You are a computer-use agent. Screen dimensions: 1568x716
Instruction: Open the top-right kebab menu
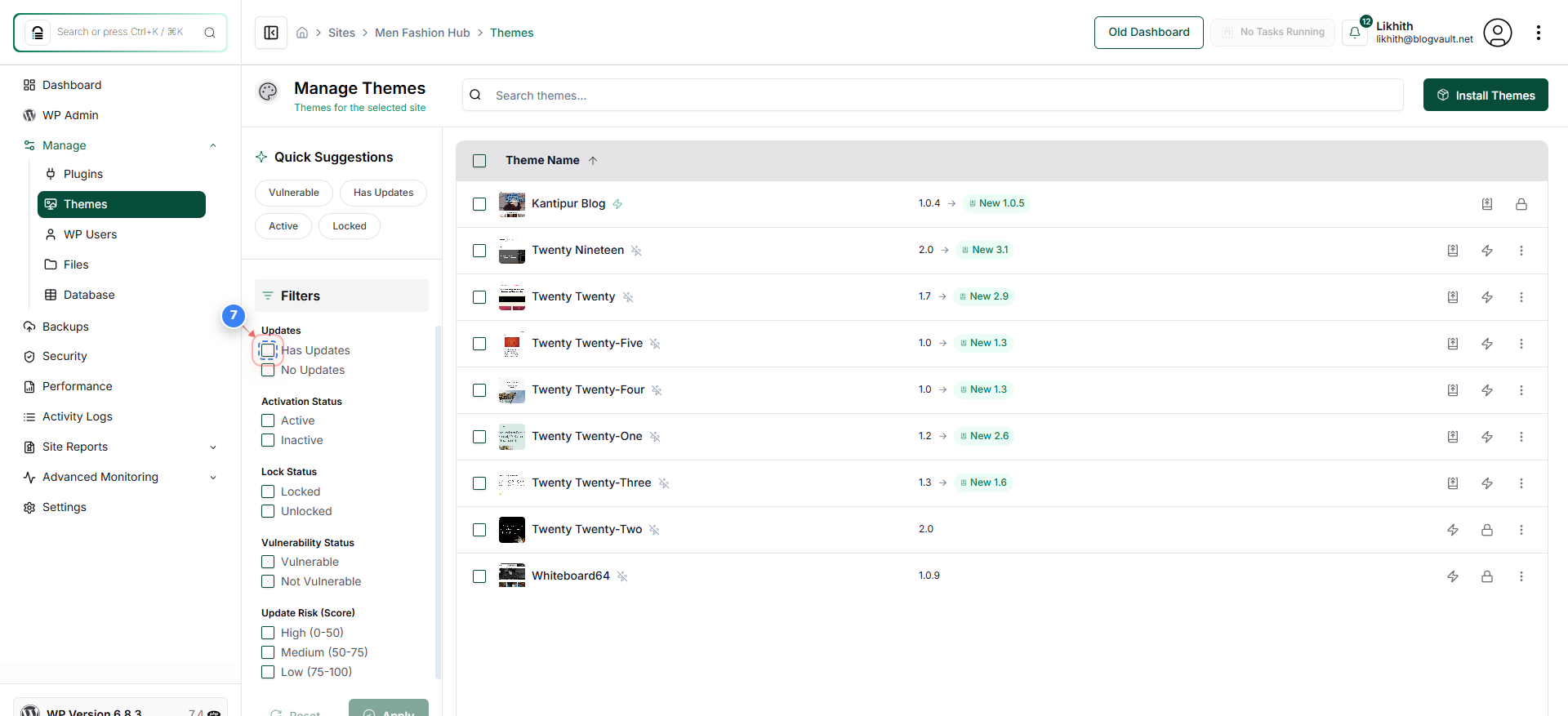[1539, 33]
